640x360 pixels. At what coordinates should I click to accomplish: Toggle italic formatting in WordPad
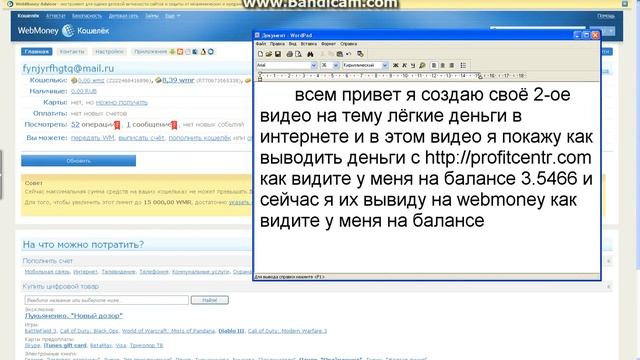tap(404, 65)
